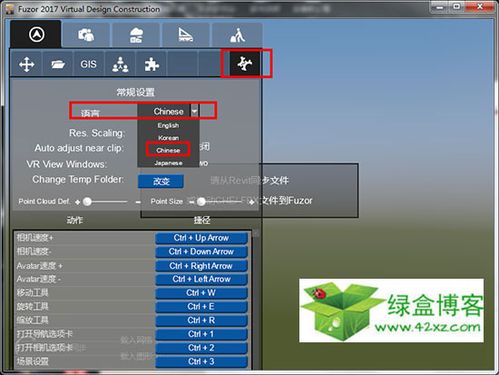Open the plugins puzzle icon
499x375 pixels.
point(151,64)
